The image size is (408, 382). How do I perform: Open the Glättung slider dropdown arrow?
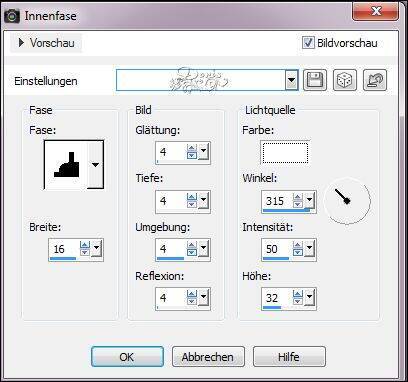(x=203, y=152)
